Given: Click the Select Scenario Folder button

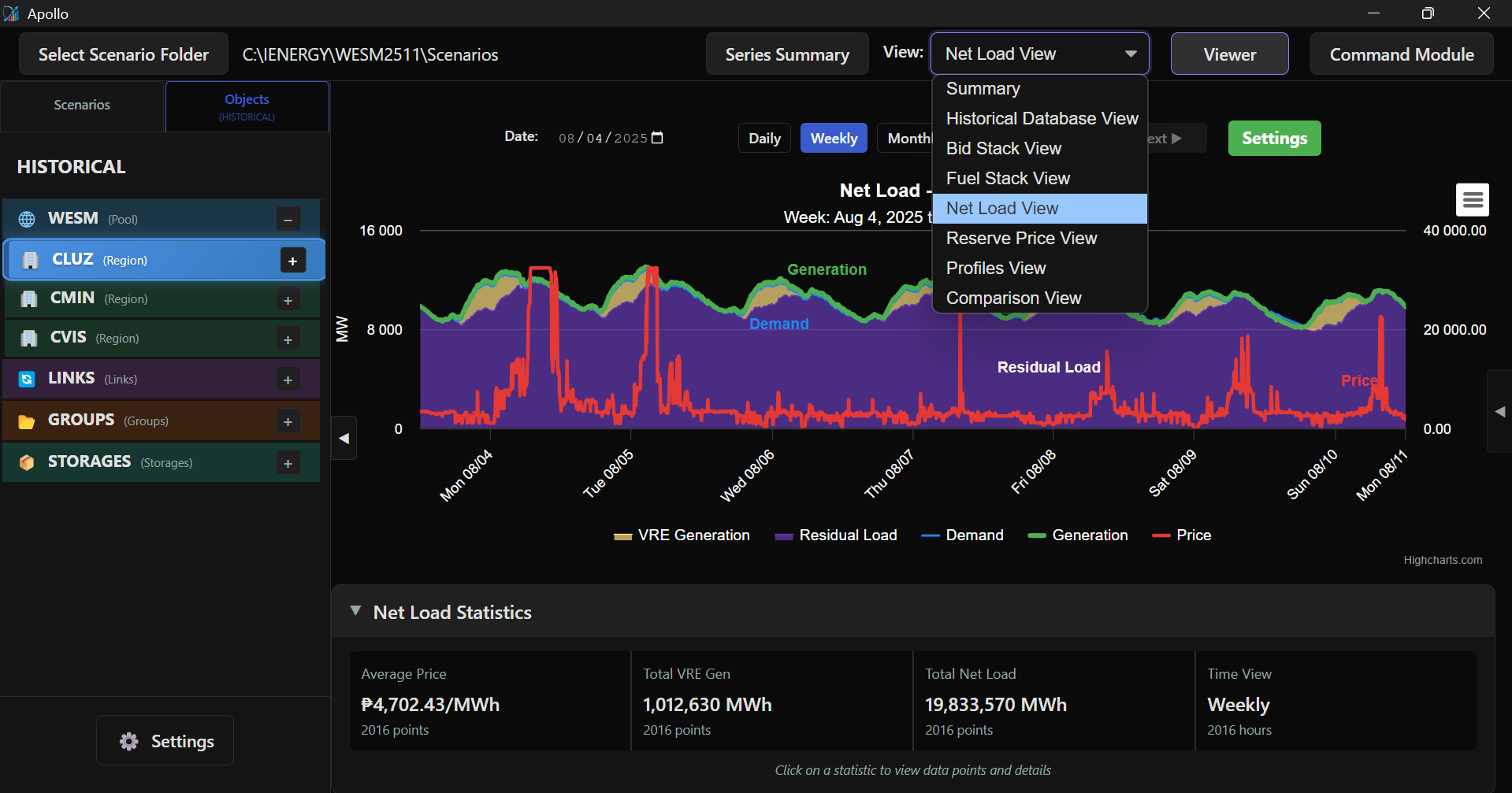Looking at the screenshot, I should point(124,54).
